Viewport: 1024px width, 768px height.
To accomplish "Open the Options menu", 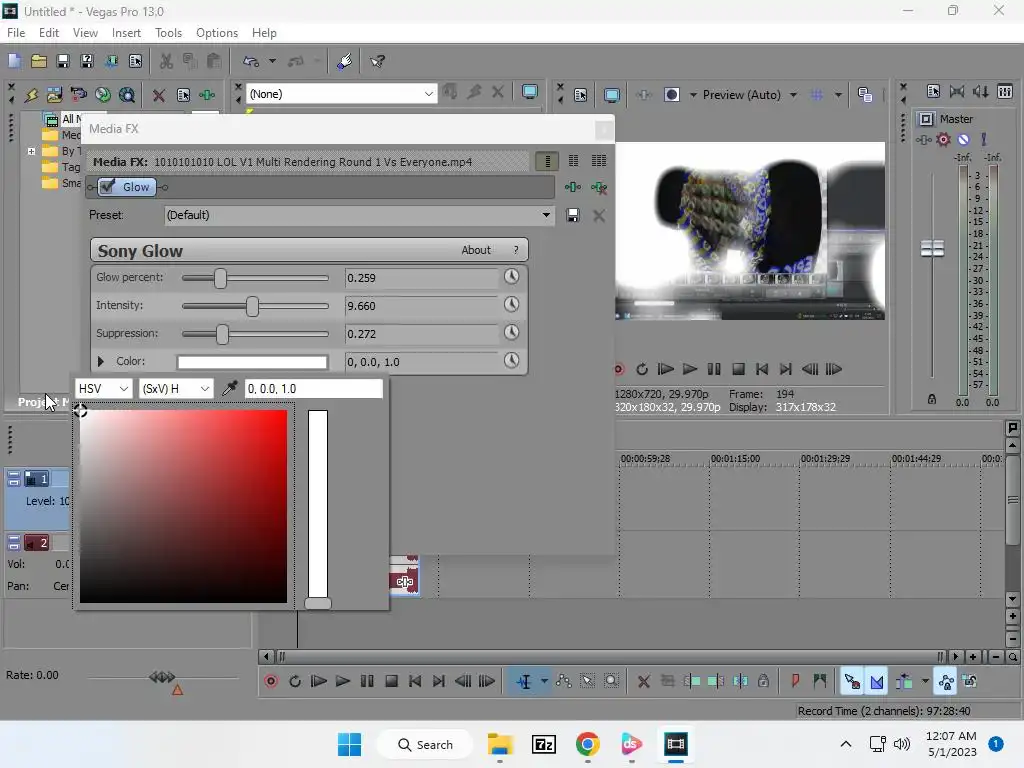I will click(217, 33).
